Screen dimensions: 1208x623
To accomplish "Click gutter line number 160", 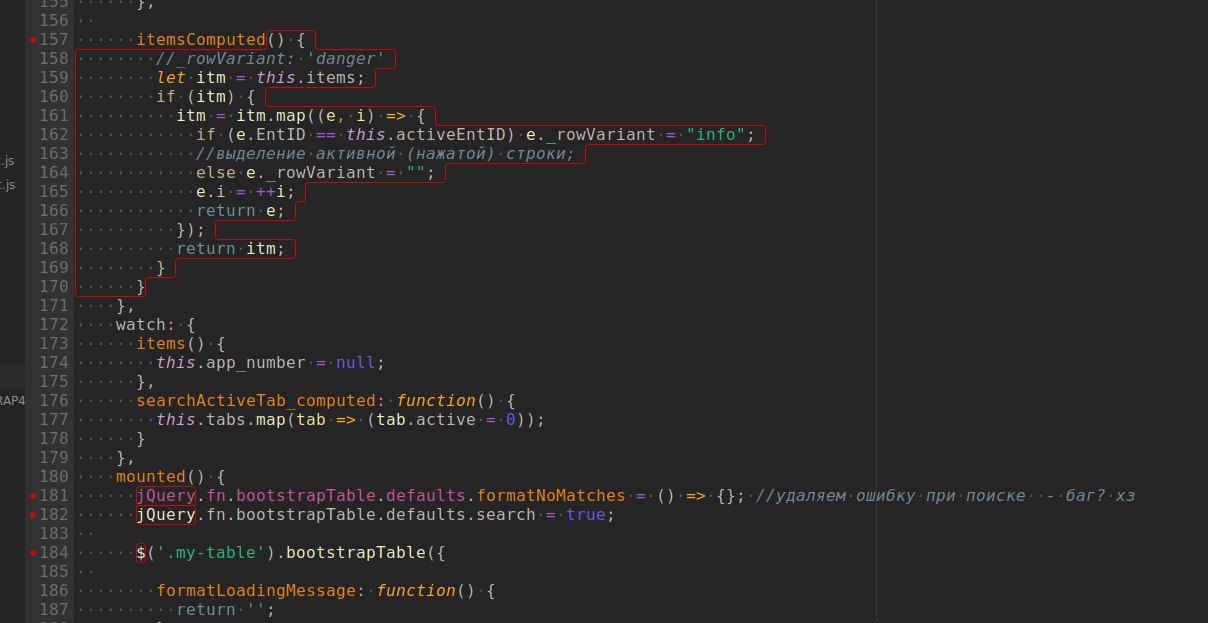I will tap(54, 97).
